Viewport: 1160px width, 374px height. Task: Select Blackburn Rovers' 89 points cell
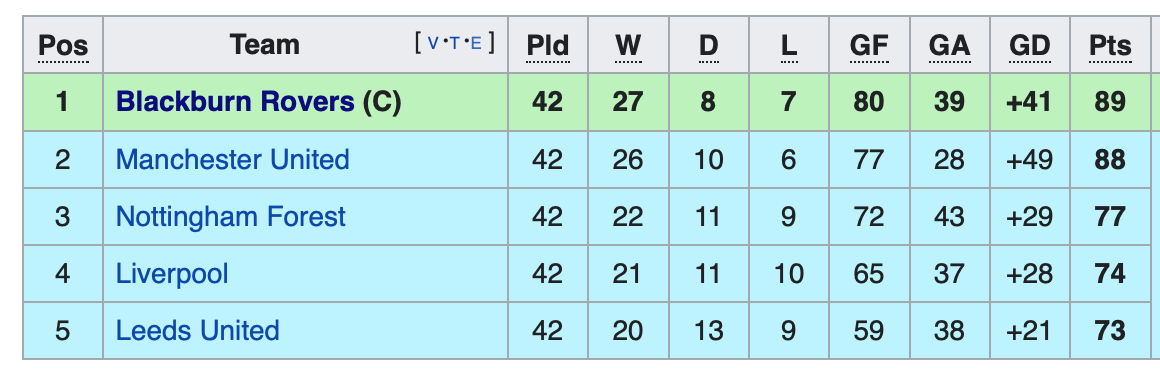point(1110,102)
